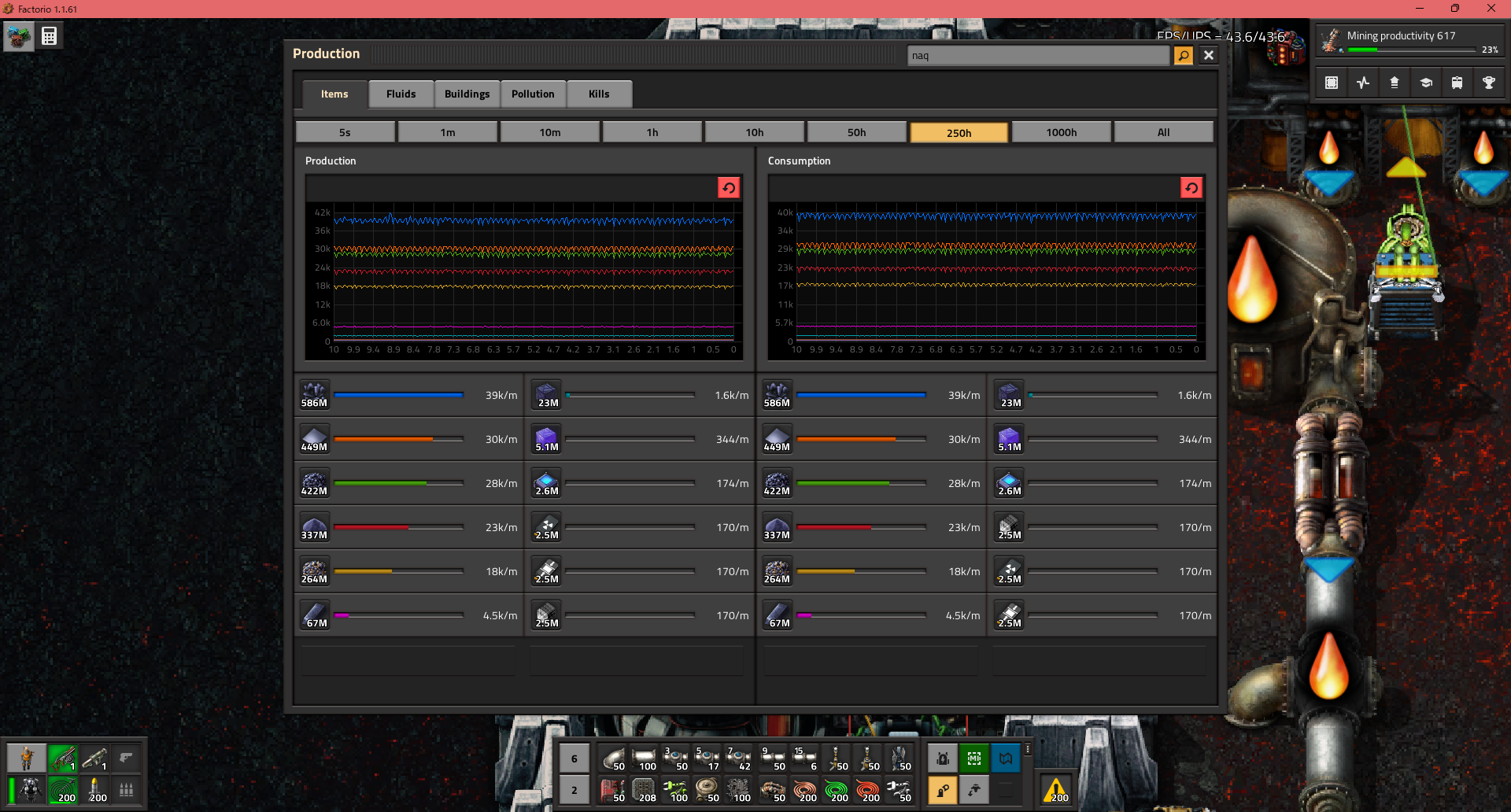Open the calculator icon at top left

[49, 36]
